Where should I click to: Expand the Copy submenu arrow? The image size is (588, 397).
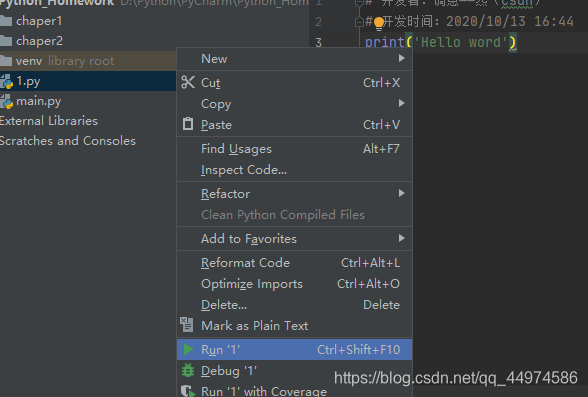click(402, 103)
